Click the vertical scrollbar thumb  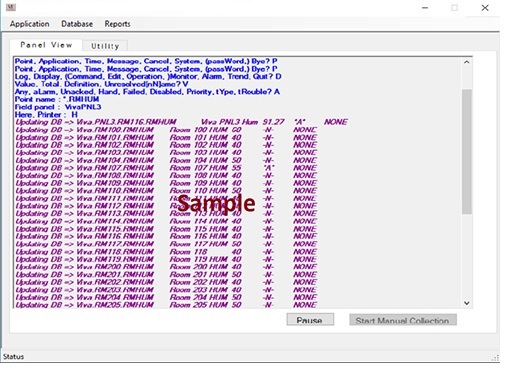[467, 152]
